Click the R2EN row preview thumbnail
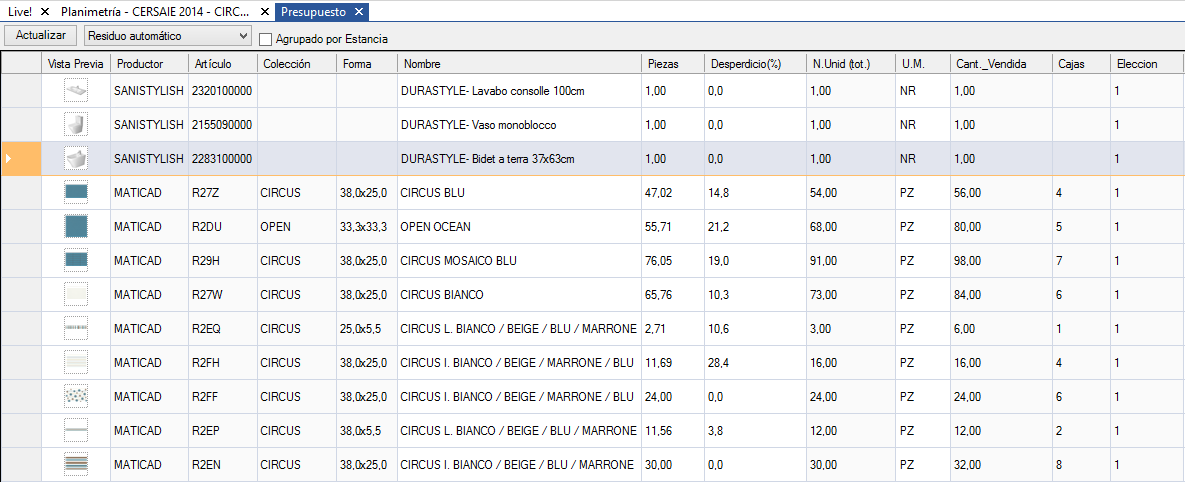The height and width of the screenshot is (482, 1185). pos(76,465)
